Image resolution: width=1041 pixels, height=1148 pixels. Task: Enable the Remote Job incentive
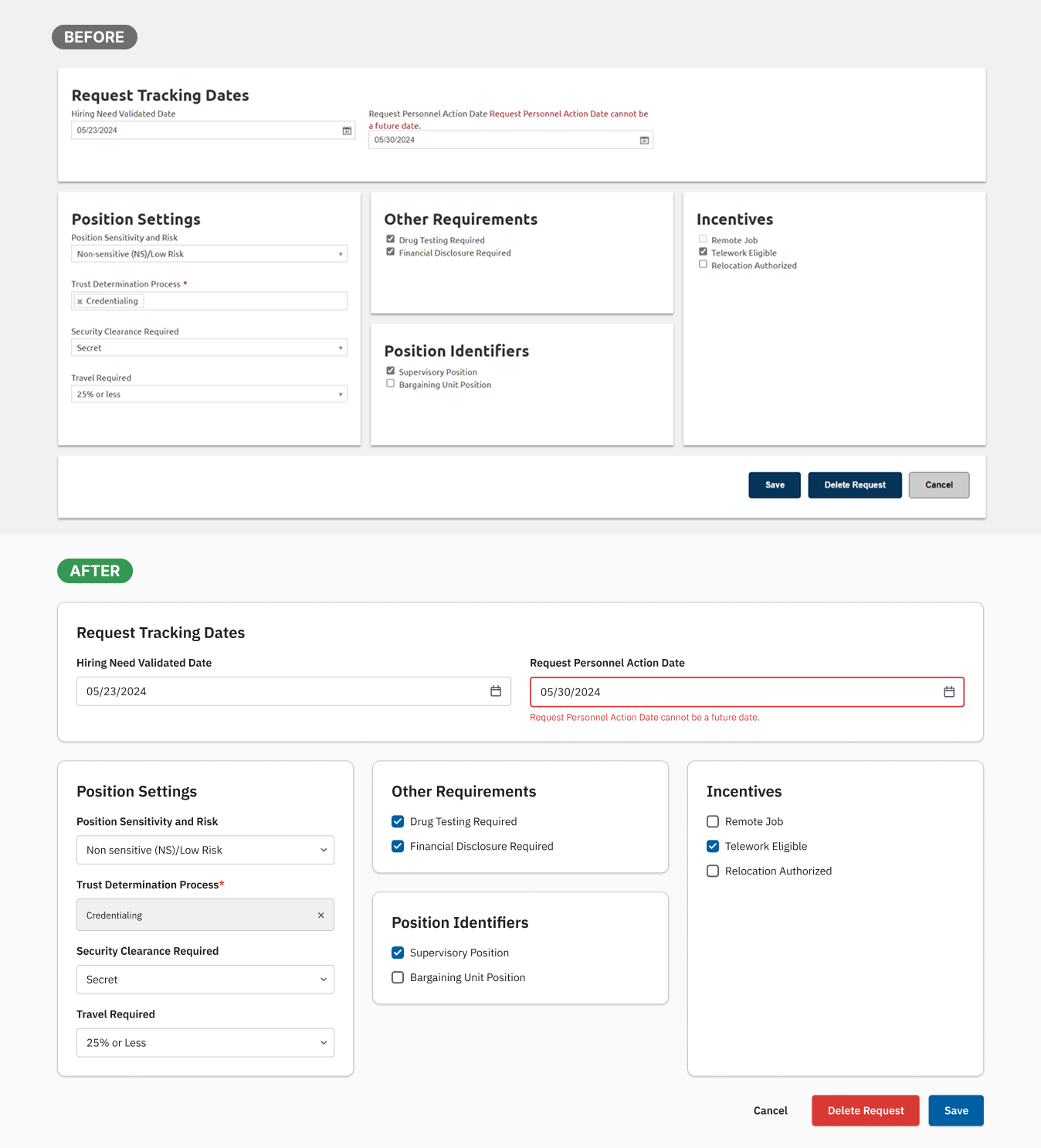712,821
